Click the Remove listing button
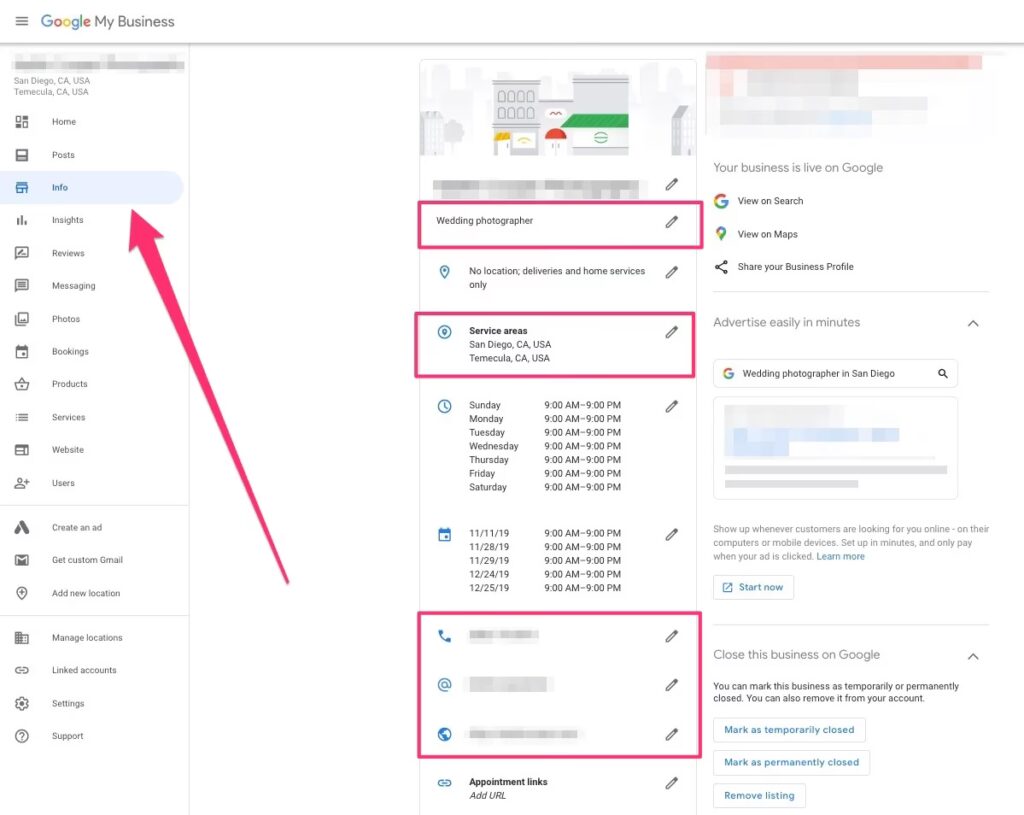1024x815 pixels. pos(759,796)
